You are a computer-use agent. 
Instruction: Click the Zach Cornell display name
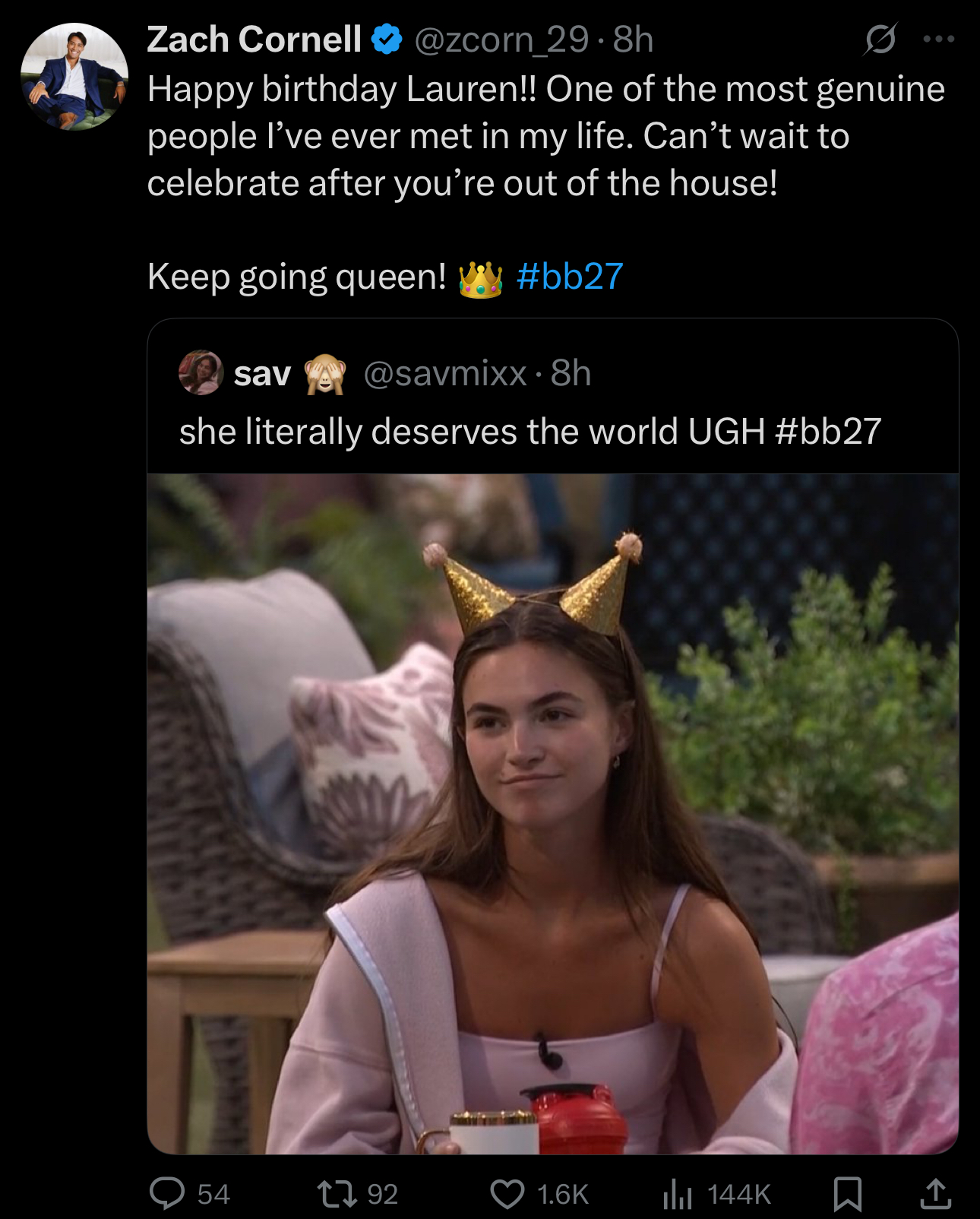tap(254, 40)
